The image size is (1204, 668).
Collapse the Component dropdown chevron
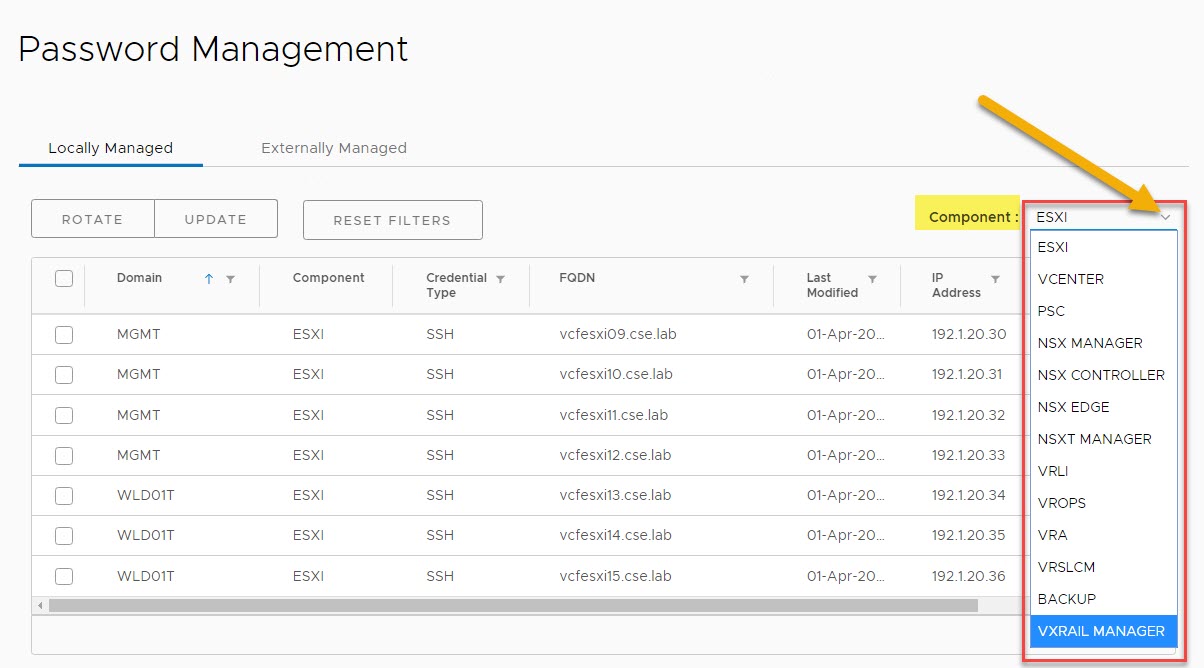[1165, 217]
